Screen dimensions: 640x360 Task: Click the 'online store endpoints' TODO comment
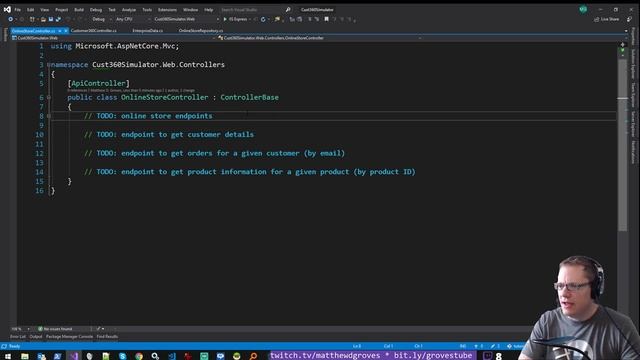148,116
